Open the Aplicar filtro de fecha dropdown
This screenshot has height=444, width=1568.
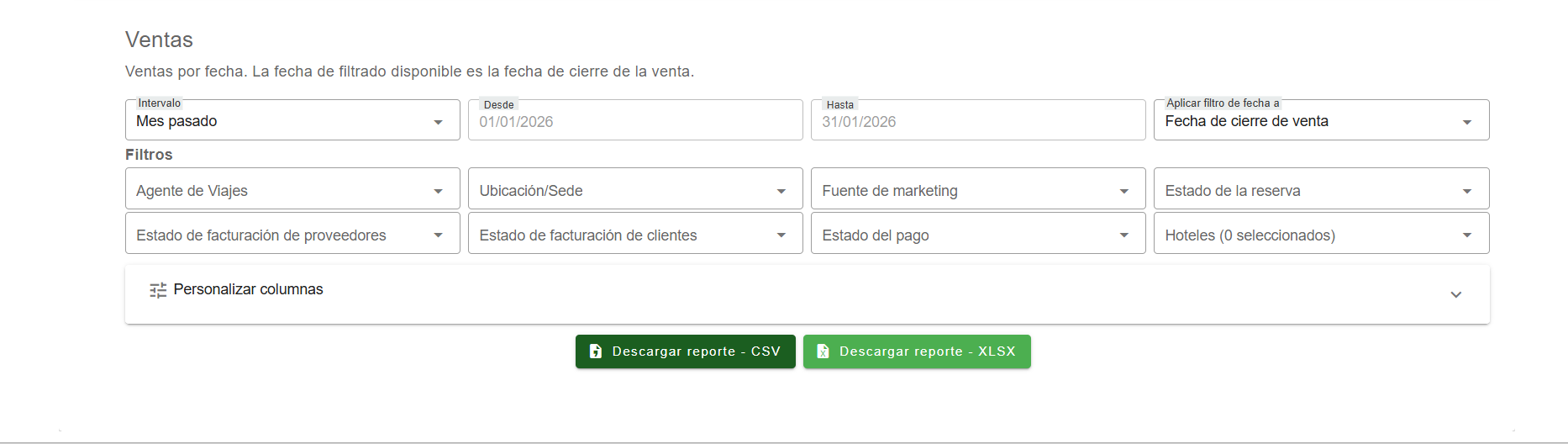pos(1320,121)
